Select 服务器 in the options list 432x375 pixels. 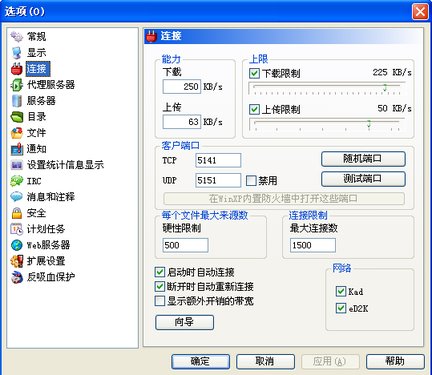click(x=41, y=101)
